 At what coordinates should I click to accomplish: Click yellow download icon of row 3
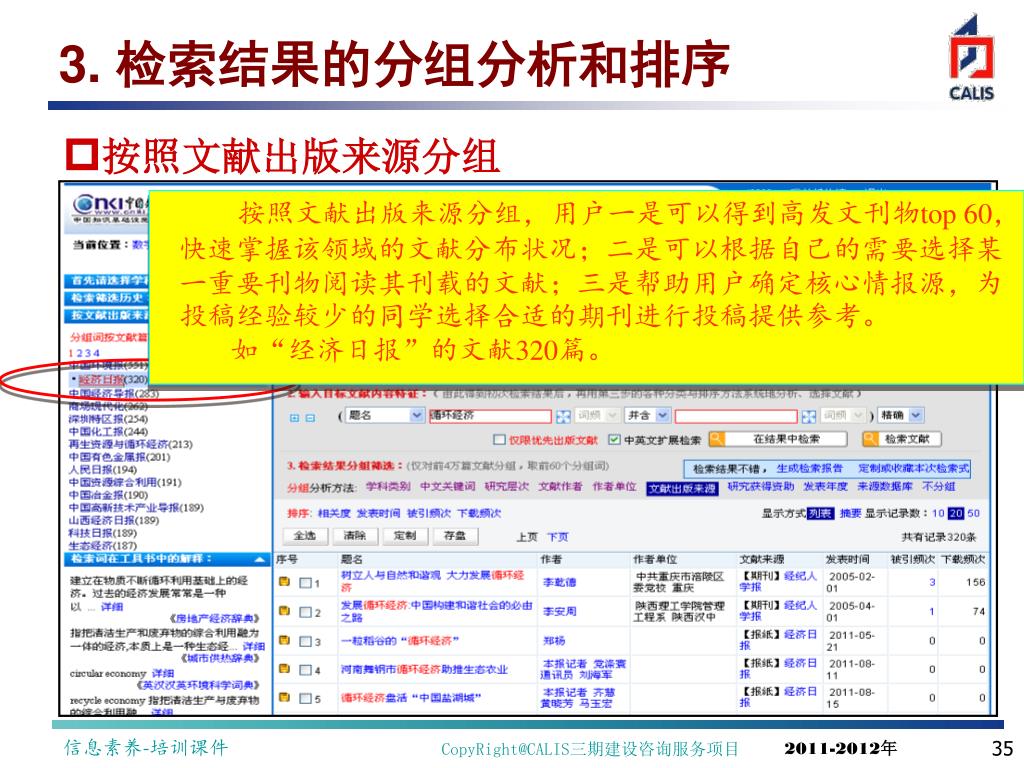(x=284, y=640)
